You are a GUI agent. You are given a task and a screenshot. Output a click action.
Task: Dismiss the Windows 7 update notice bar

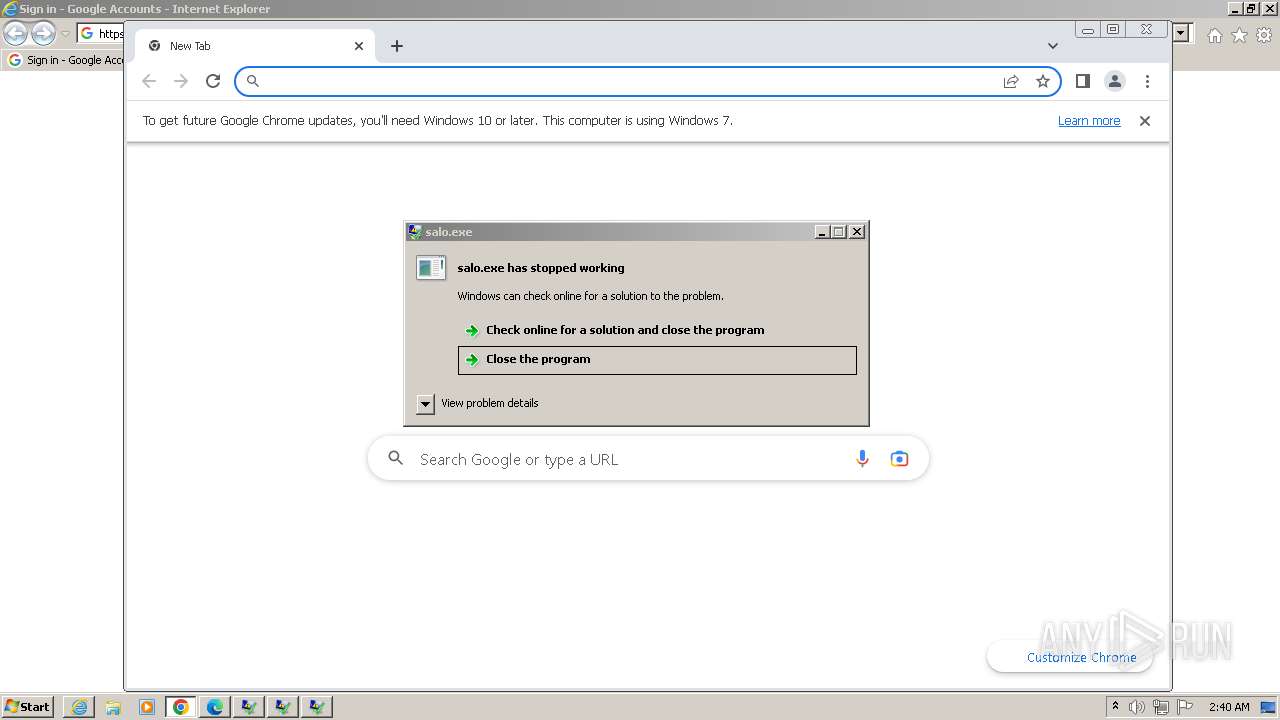1145,121
